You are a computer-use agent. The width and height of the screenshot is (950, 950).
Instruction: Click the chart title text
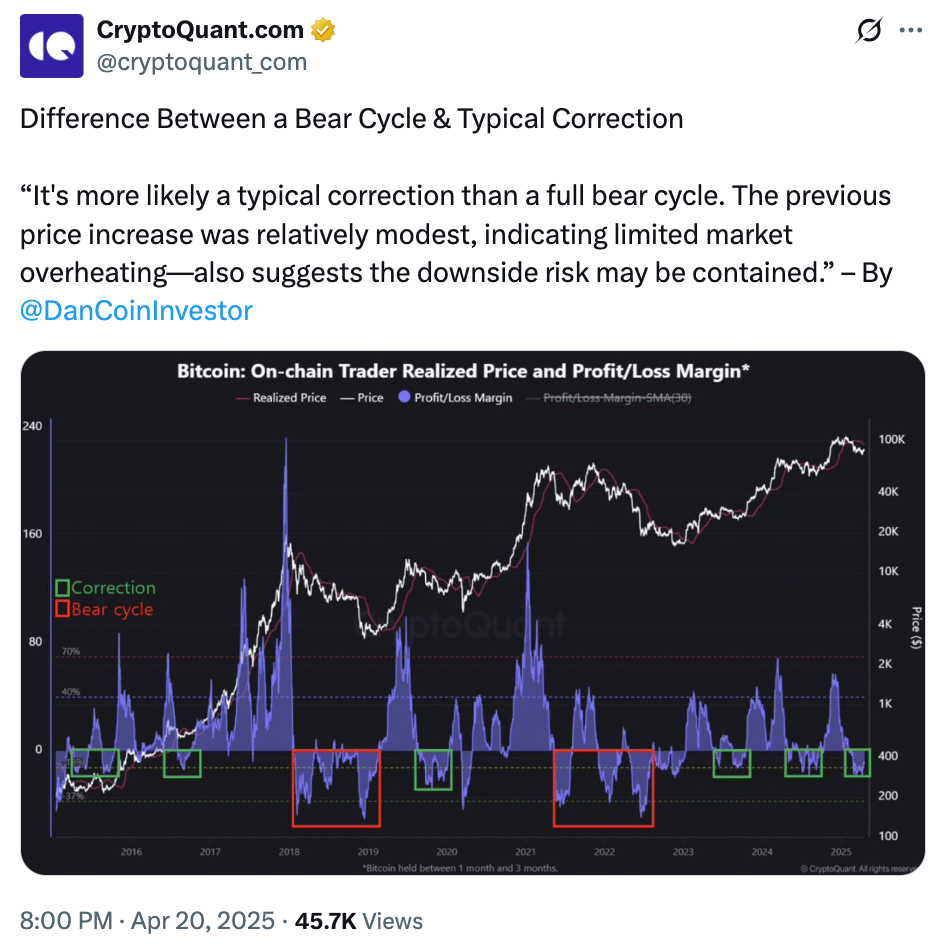tap(463, 372)
